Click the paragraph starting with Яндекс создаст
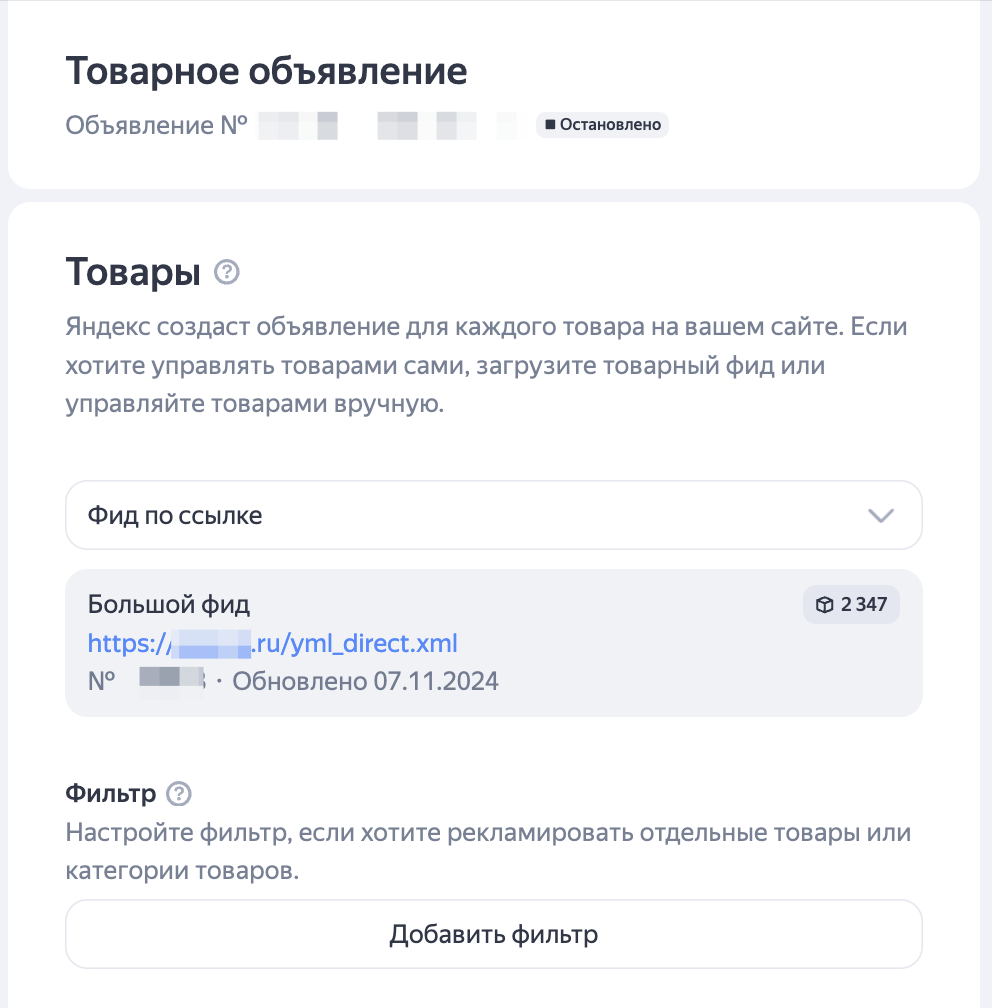Image resolution: width=992 pixels, height=1008 pixels. 487,365
